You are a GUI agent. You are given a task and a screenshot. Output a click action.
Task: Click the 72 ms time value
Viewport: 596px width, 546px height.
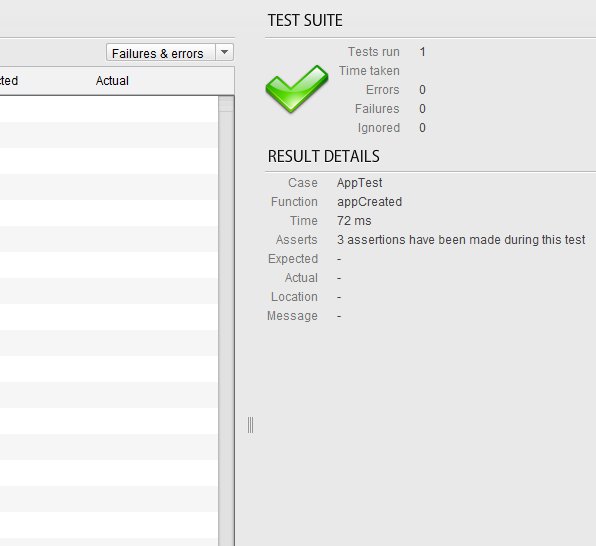[354, 221]
